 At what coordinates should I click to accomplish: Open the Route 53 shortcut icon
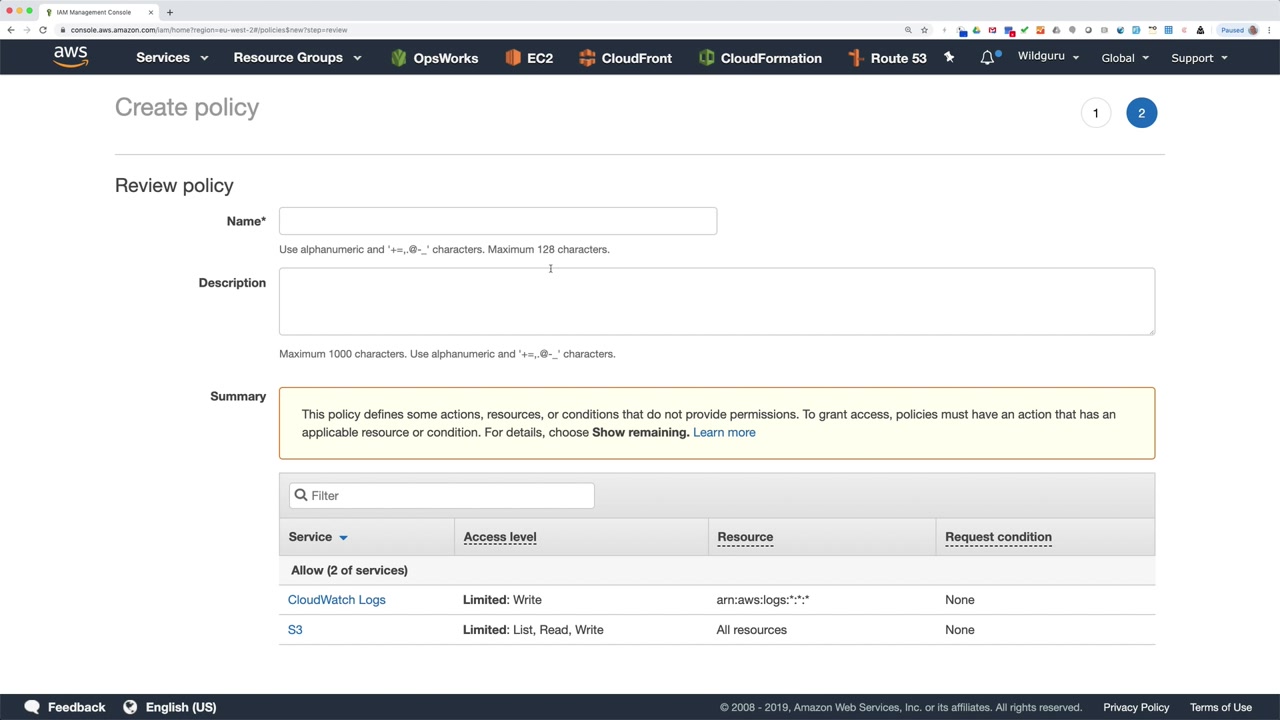[856, 58]
